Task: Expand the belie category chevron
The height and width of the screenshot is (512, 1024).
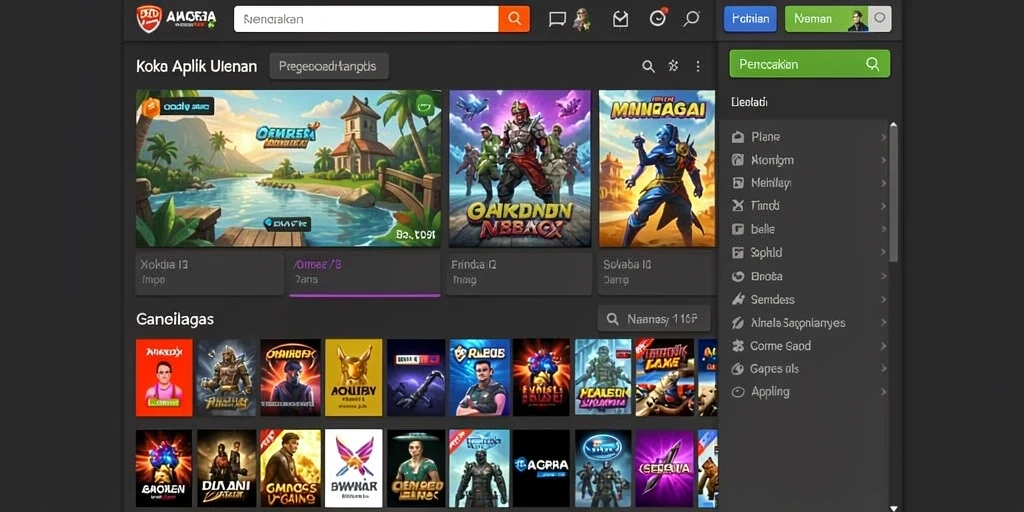Action: click(x=884, y=229)
